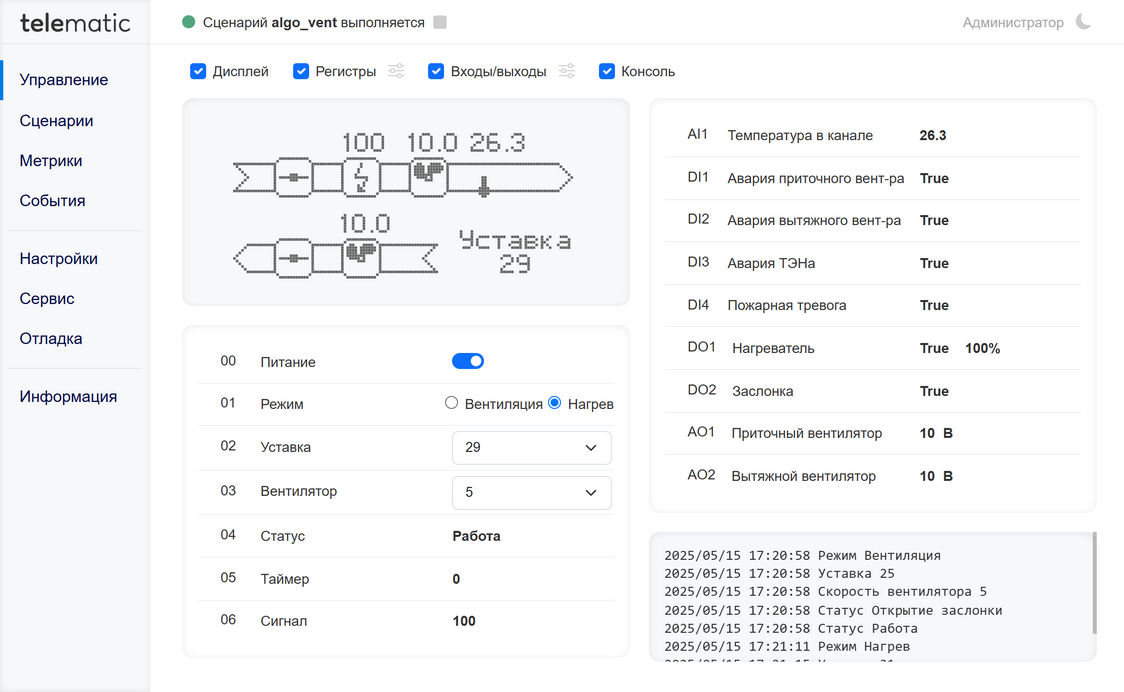Click the Уставка 29 display text
1124x692 pixels.
[515, 252]
